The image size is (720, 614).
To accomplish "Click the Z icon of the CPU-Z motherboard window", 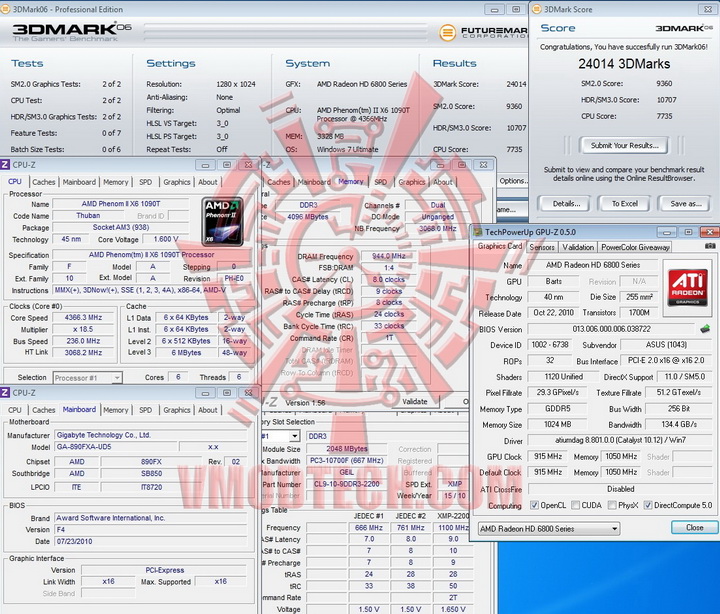I will coord(5,393).
